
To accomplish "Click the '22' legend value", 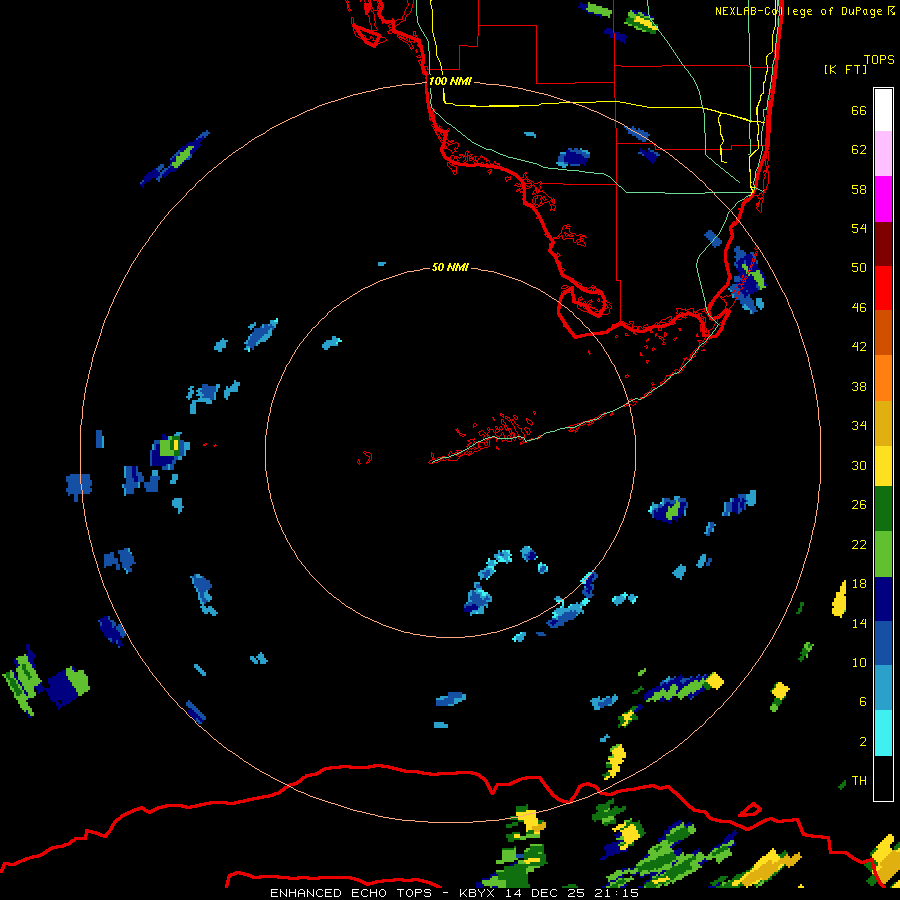I will pos(859,544).
